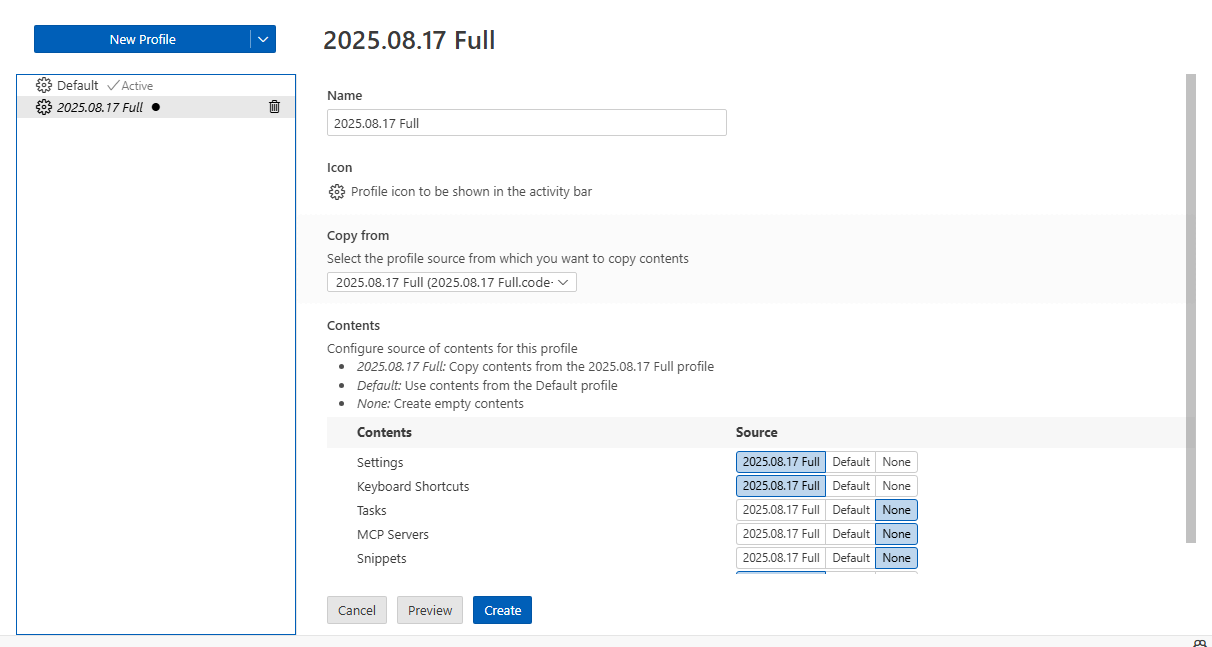The height and width of the screenshot is (647, 1212).
Task: Click the profile icon gear under Icon section
Action: pyautogui.click(x=337, y=192)
